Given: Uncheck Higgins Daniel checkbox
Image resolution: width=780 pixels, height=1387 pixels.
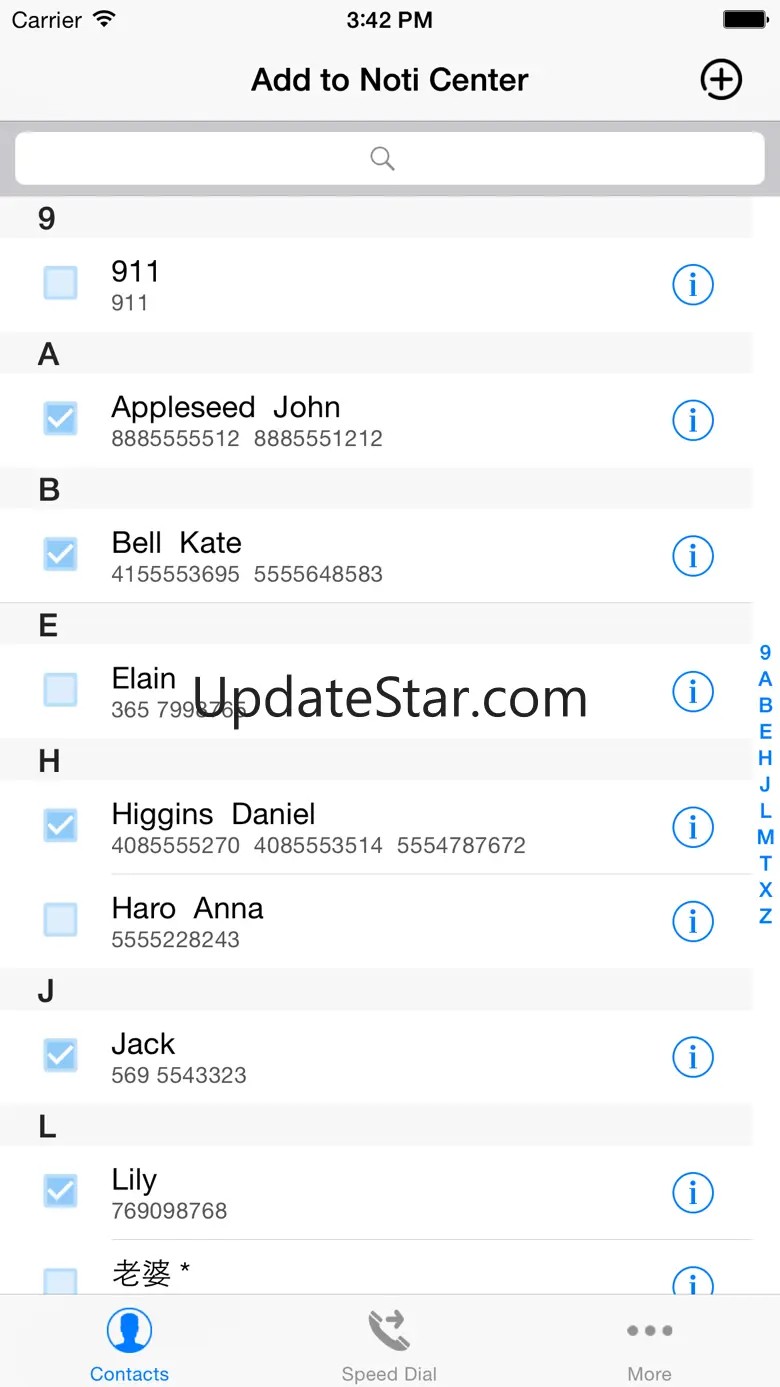Looking at the screenshot, I should pyautogui.click(x=61, y=825).
